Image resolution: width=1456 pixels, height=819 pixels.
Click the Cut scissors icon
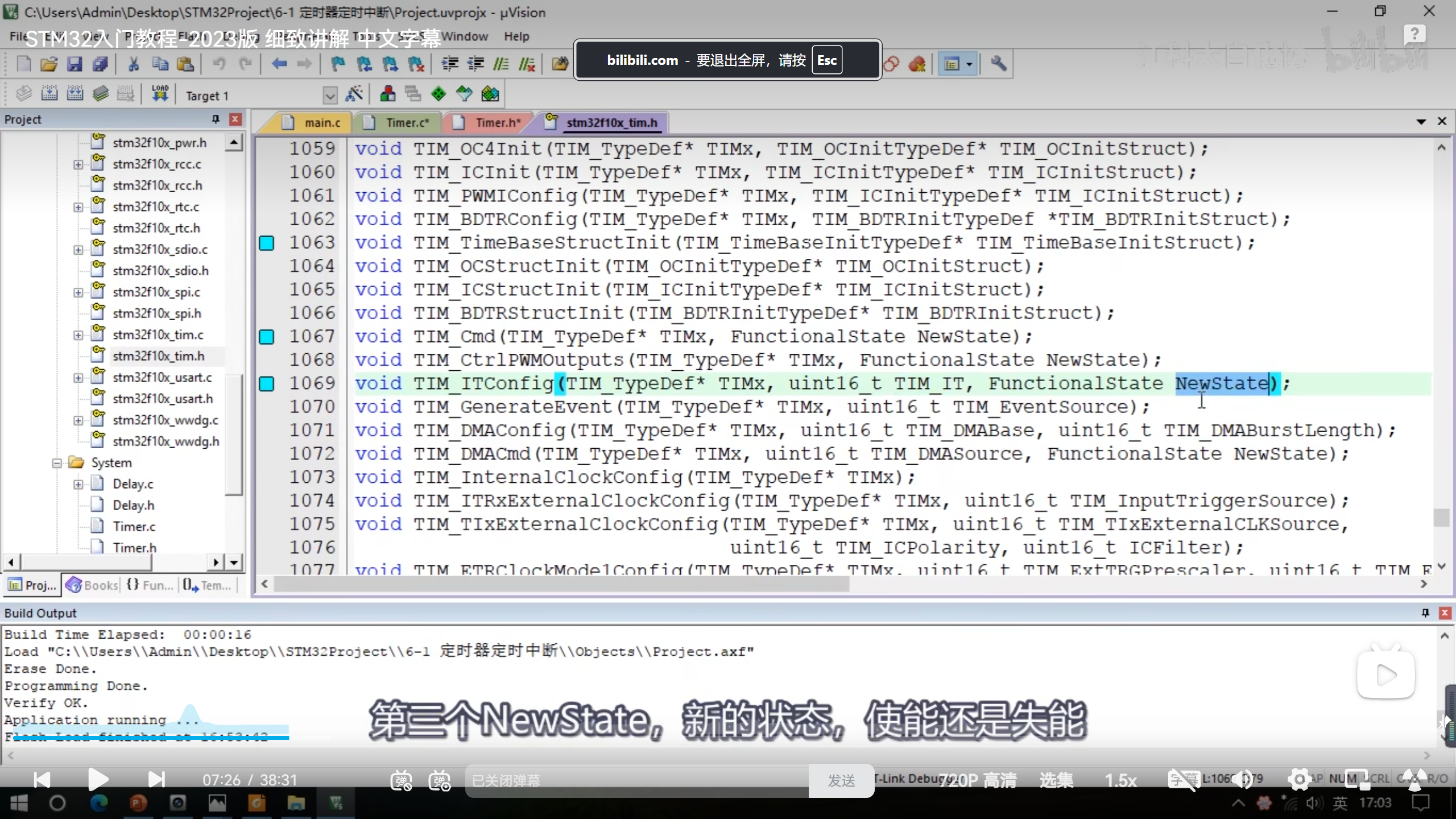click(134, 64)
